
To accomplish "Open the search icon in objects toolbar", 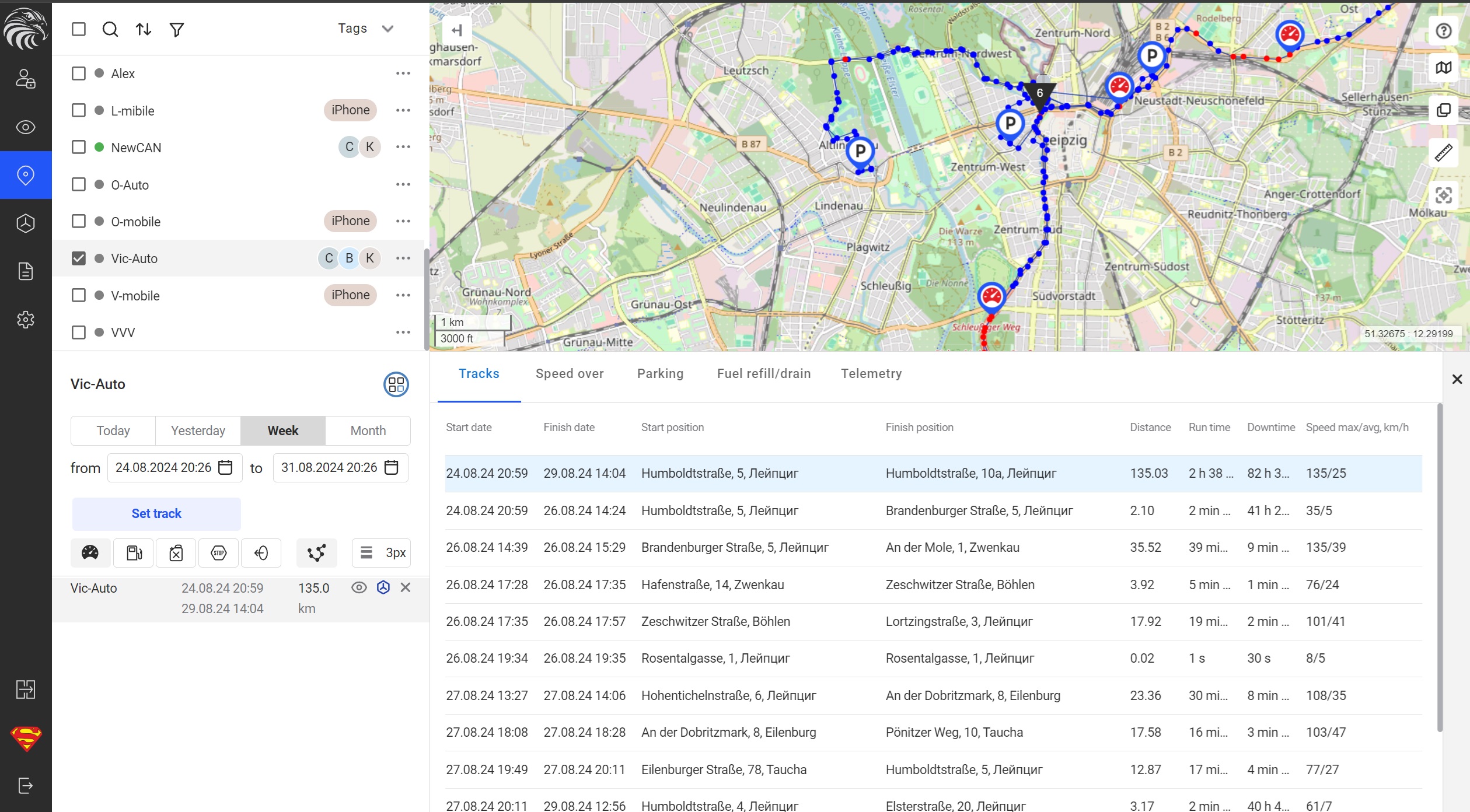I will [110, 29].
